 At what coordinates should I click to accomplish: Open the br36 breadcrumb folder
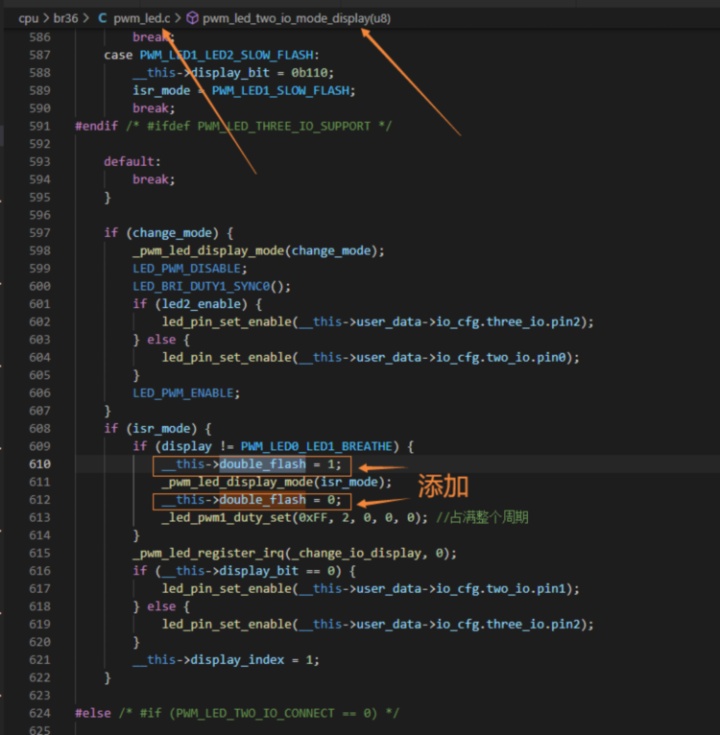pyautogui.click(x=66, y=18)
